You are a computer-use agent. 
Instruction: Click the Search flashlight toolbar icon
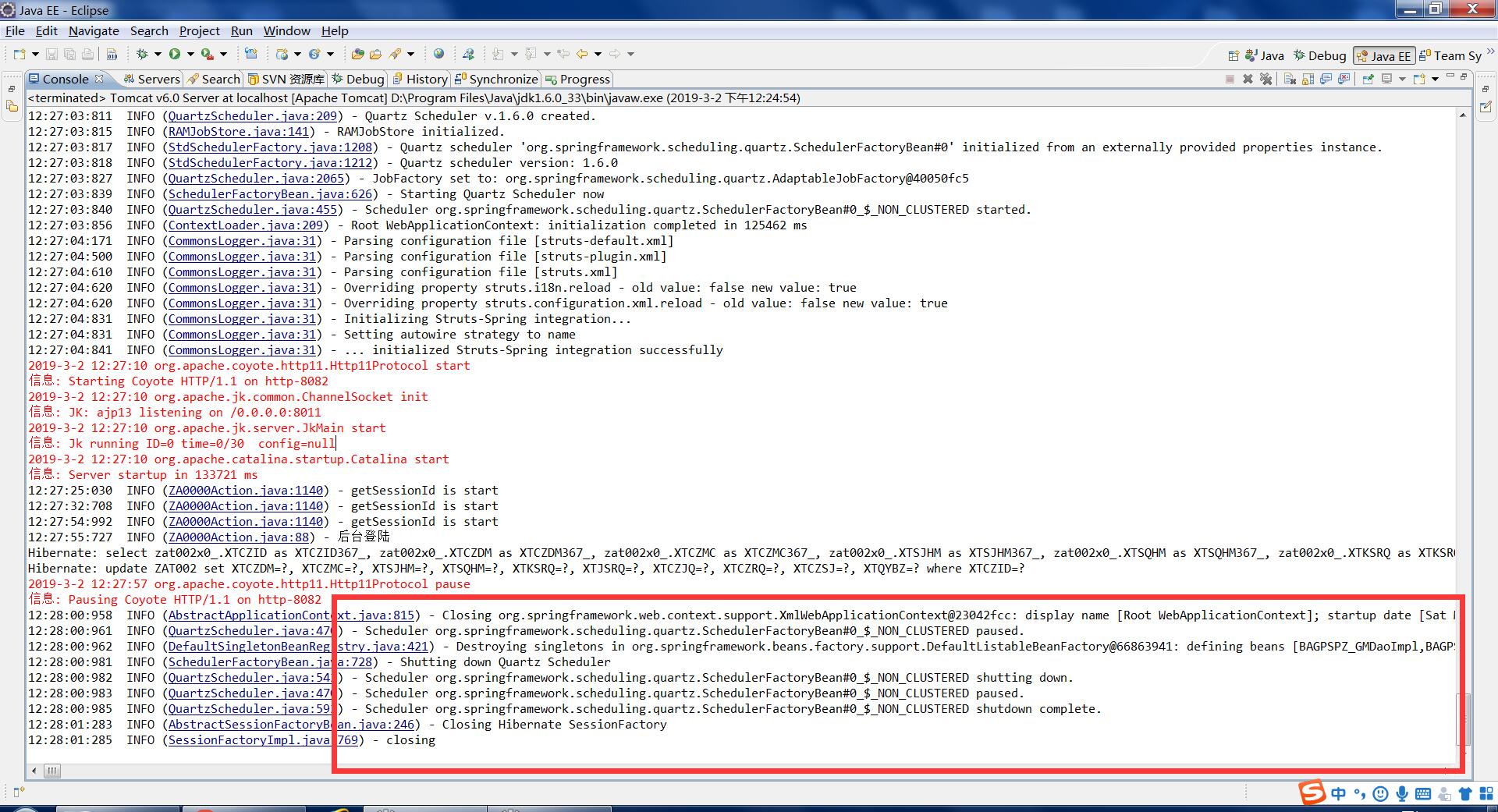395,54
